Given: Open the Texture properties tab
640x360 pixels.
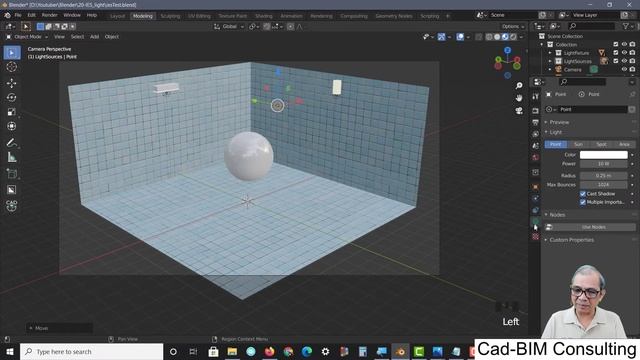Looking at the screenshot, I should 536,236.
